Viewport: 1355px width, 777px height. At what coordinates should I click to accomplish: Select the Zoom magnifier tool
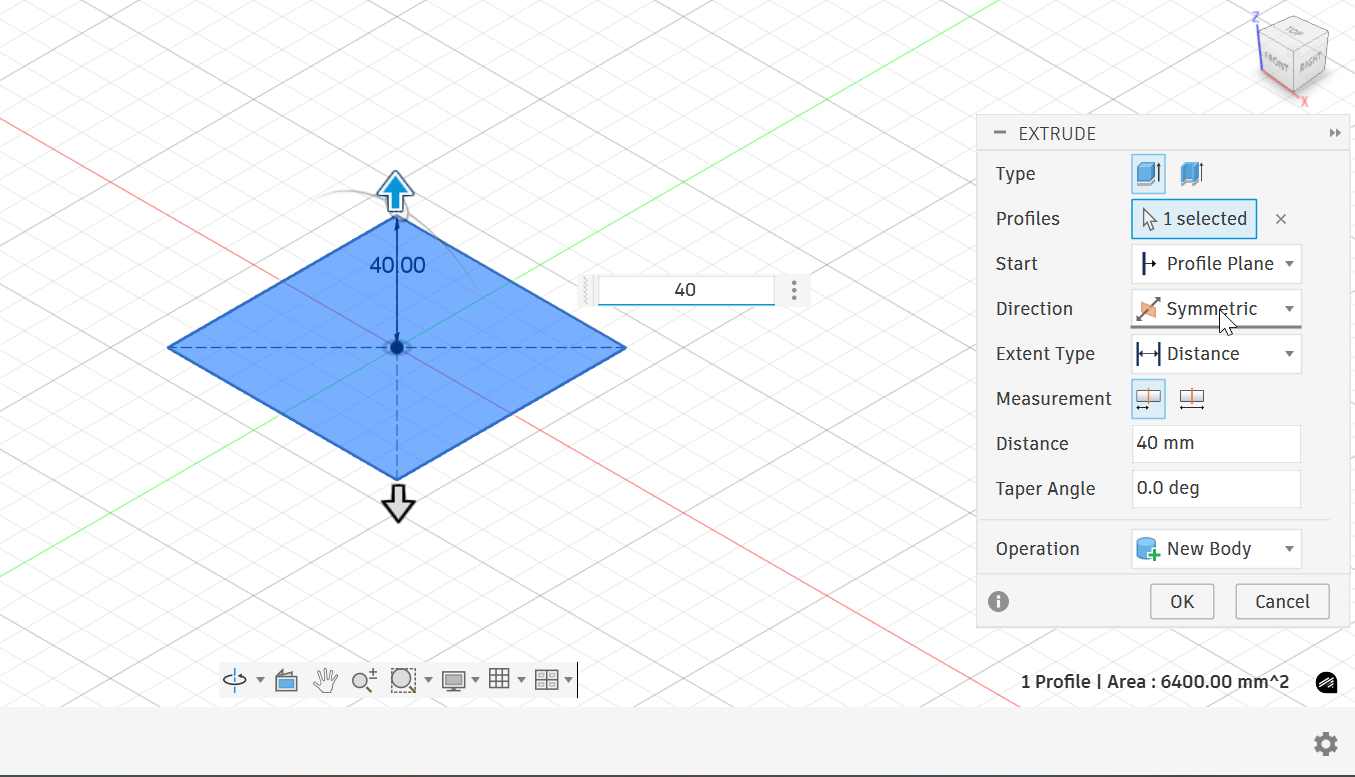point(364,680)
